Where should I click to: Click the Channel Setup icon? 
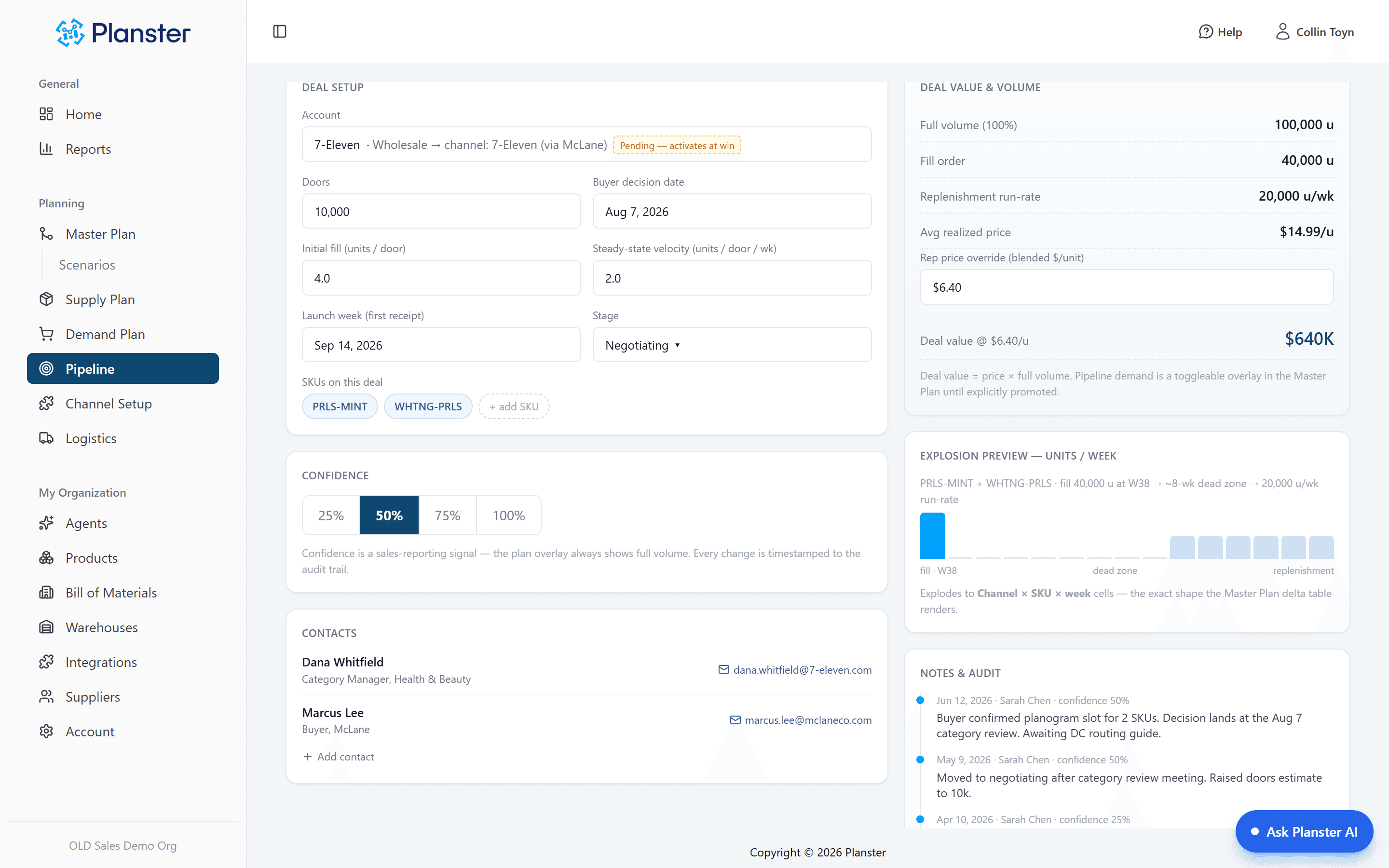click(x=46, y=404)
